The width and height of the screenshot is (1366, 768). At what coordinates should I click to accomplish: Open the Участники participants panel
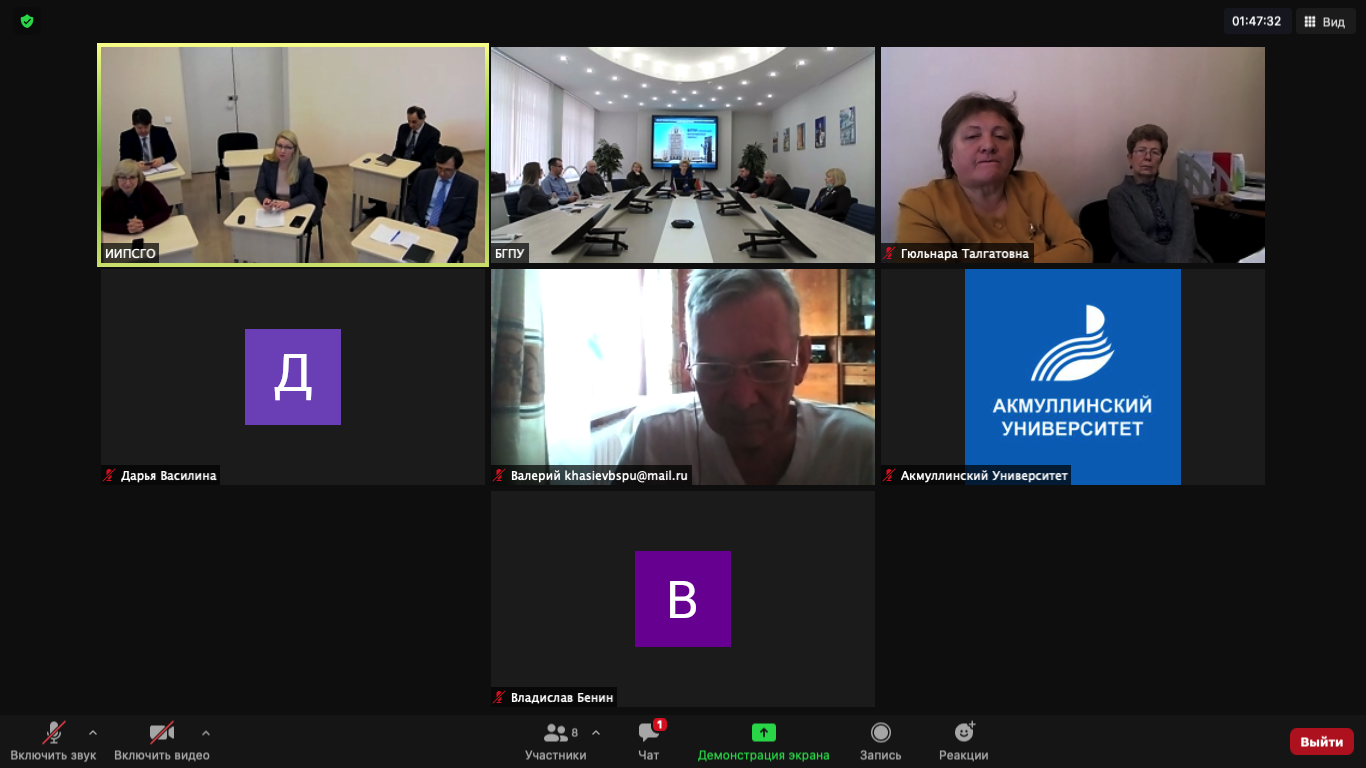(x=555, y=742)
